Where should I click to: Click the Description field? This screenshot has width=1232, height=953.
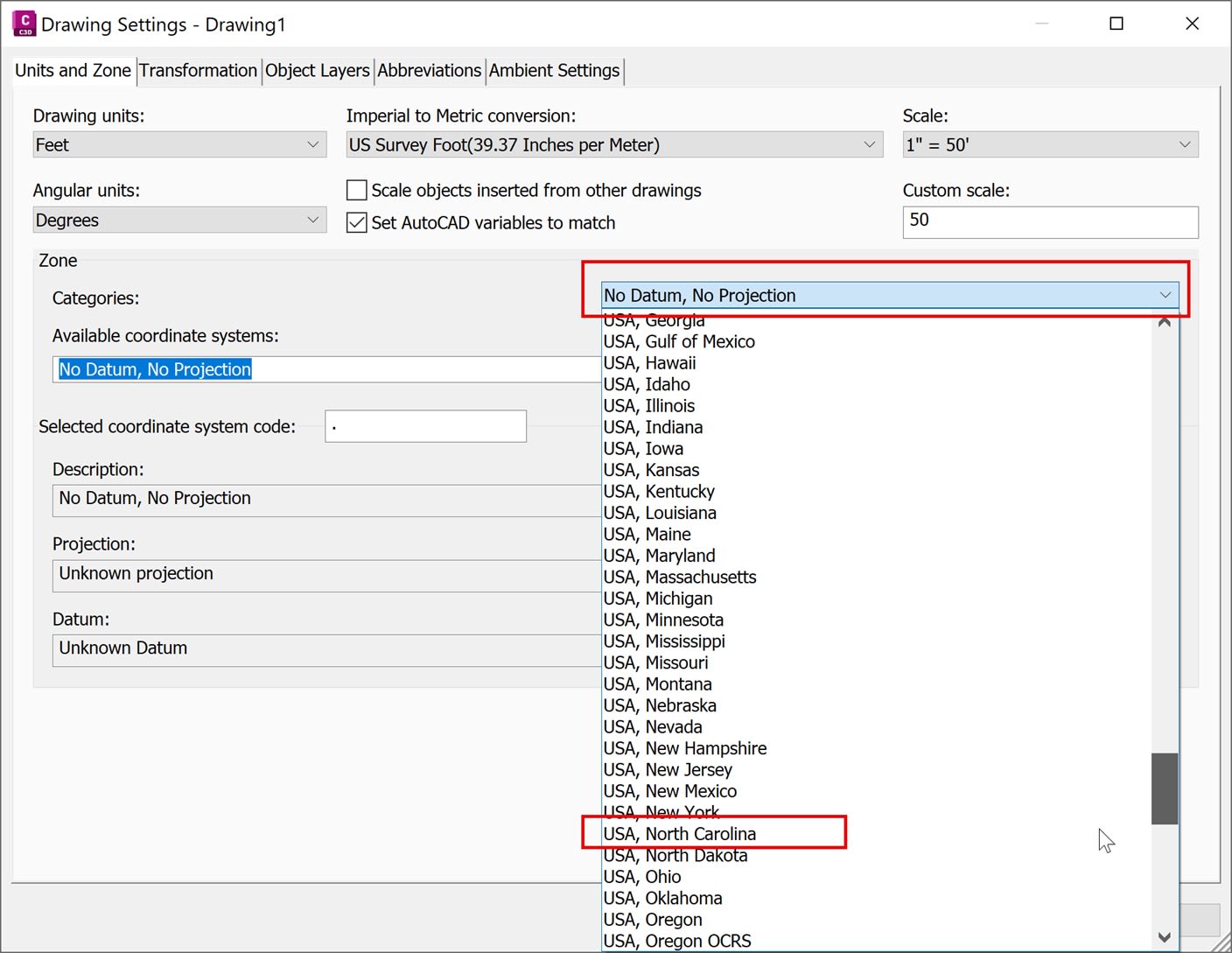[x=326, y=500]
